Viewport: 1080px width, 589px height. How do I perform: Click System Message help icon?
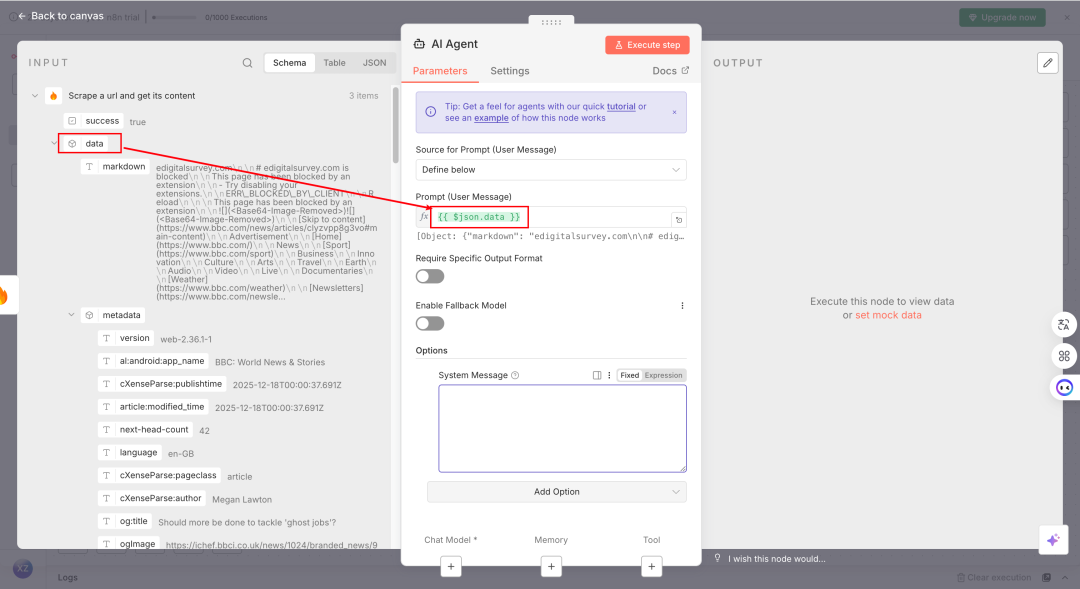pyautogui.click(x=515, y=375)
